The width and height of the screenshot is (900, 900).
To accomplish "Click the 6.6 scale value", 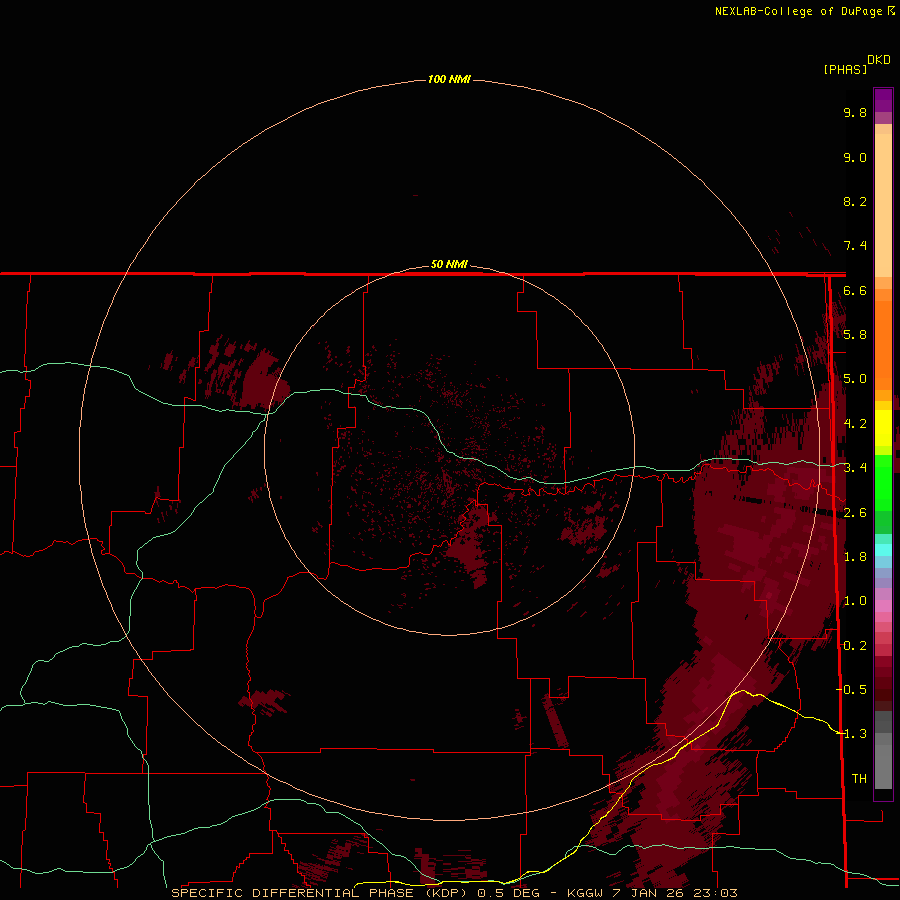I will tap(855, 291).
